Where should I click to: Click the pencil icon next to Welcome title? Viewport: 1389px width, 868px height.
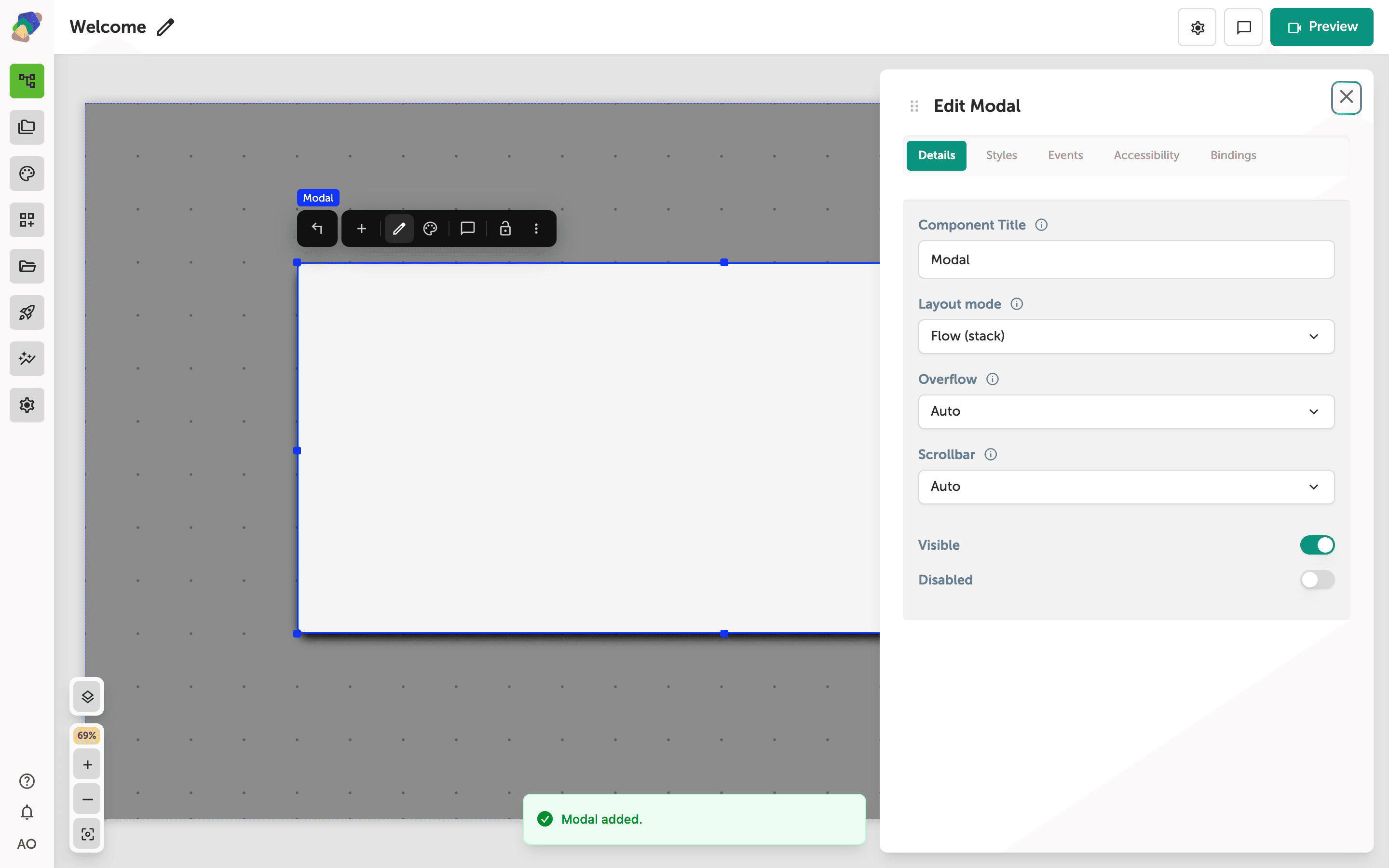tap(165, 27)
